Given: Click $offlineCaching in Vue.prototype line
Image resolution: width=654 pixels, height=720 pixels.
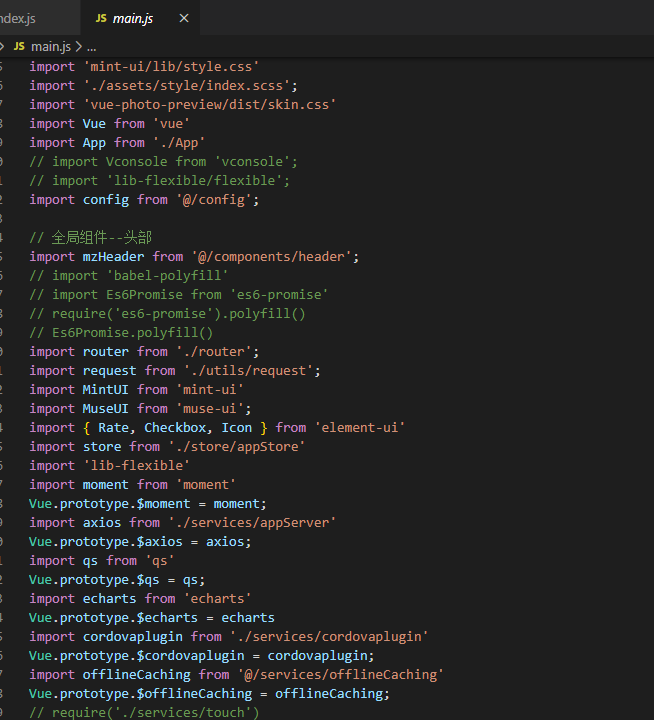Looking at the screenshot, I should (x=194, y=694).
